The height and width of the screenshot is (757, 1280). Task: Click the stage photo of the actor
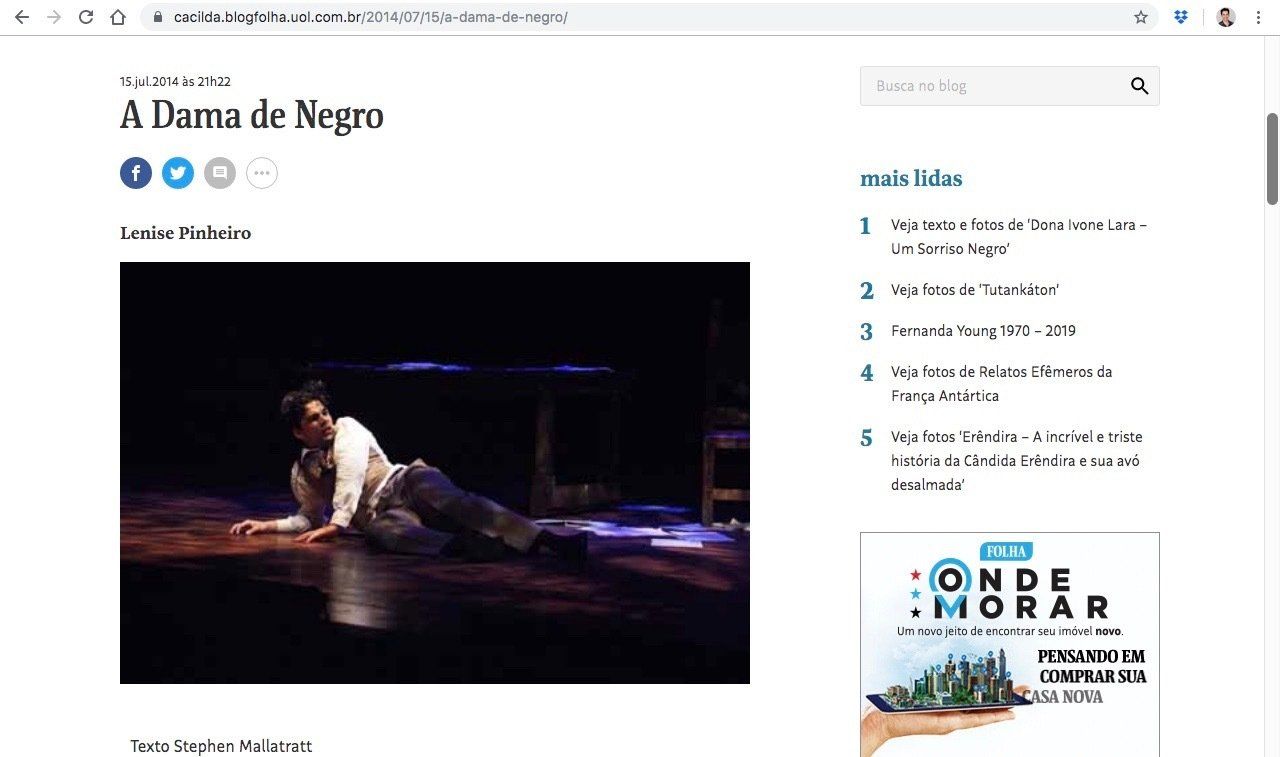click(x=435, y=473)
